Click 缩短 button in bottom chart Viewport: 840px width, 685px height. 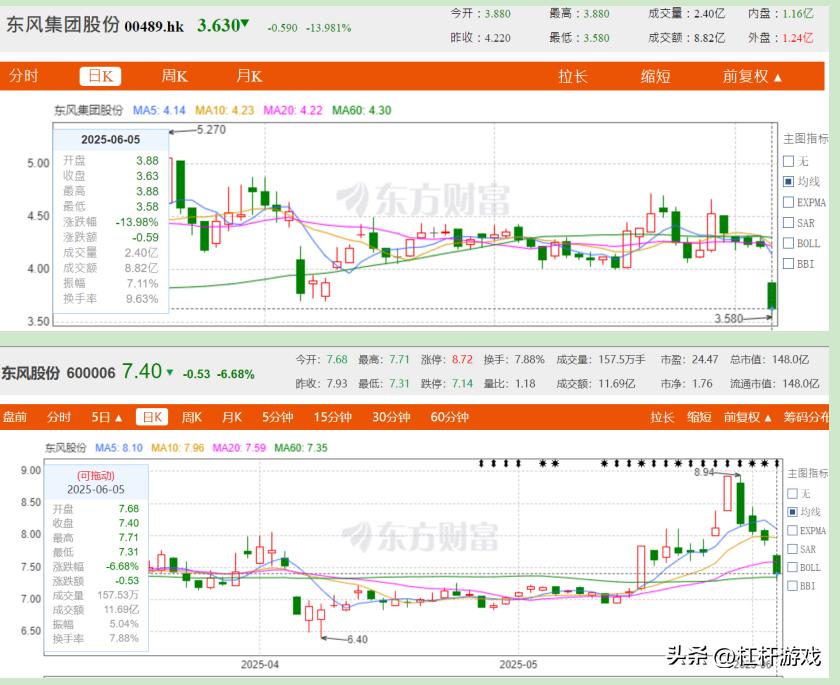(x=699, y=417)
